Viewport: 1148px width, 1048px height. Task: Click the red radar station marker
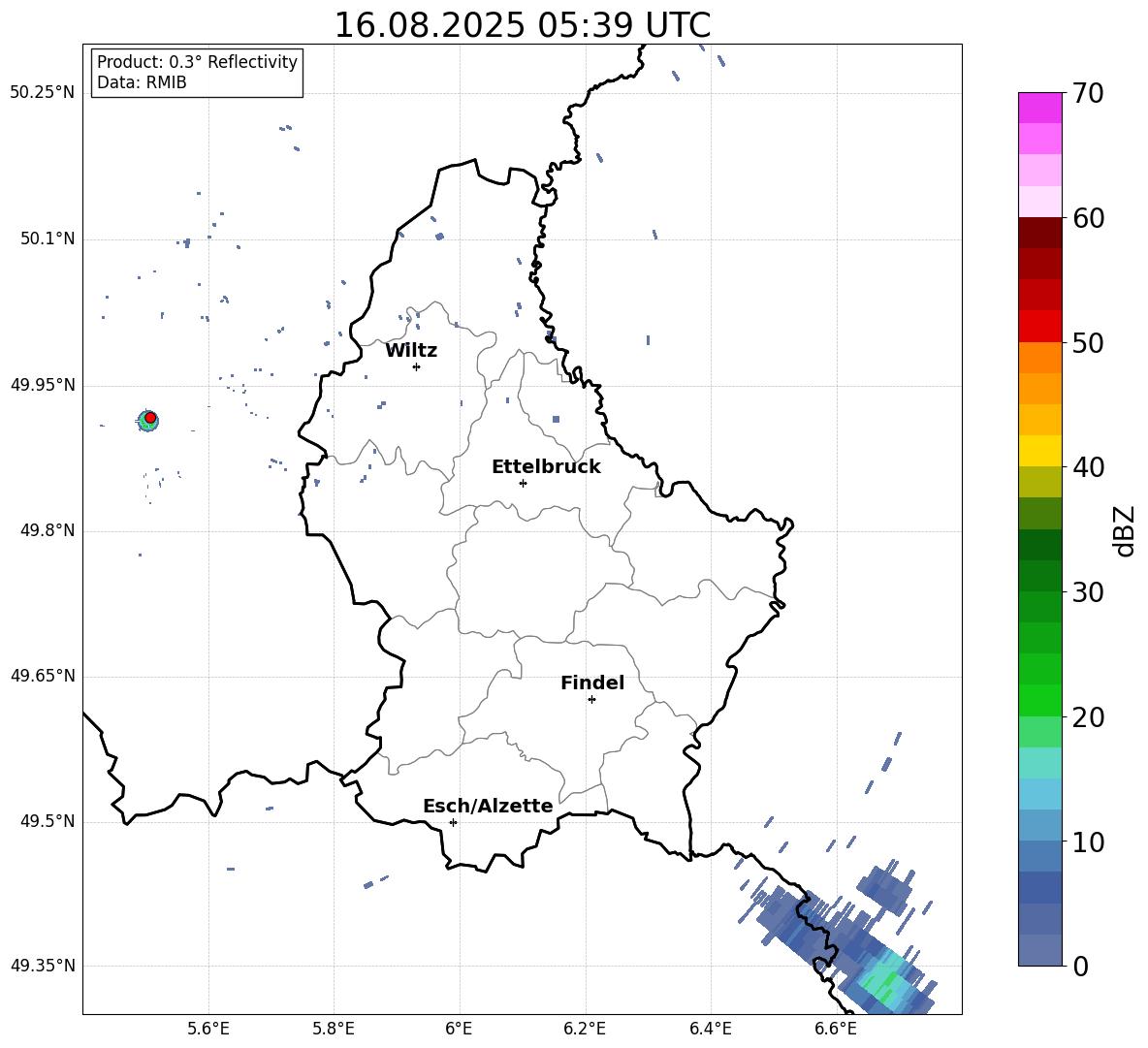[150, 418]
